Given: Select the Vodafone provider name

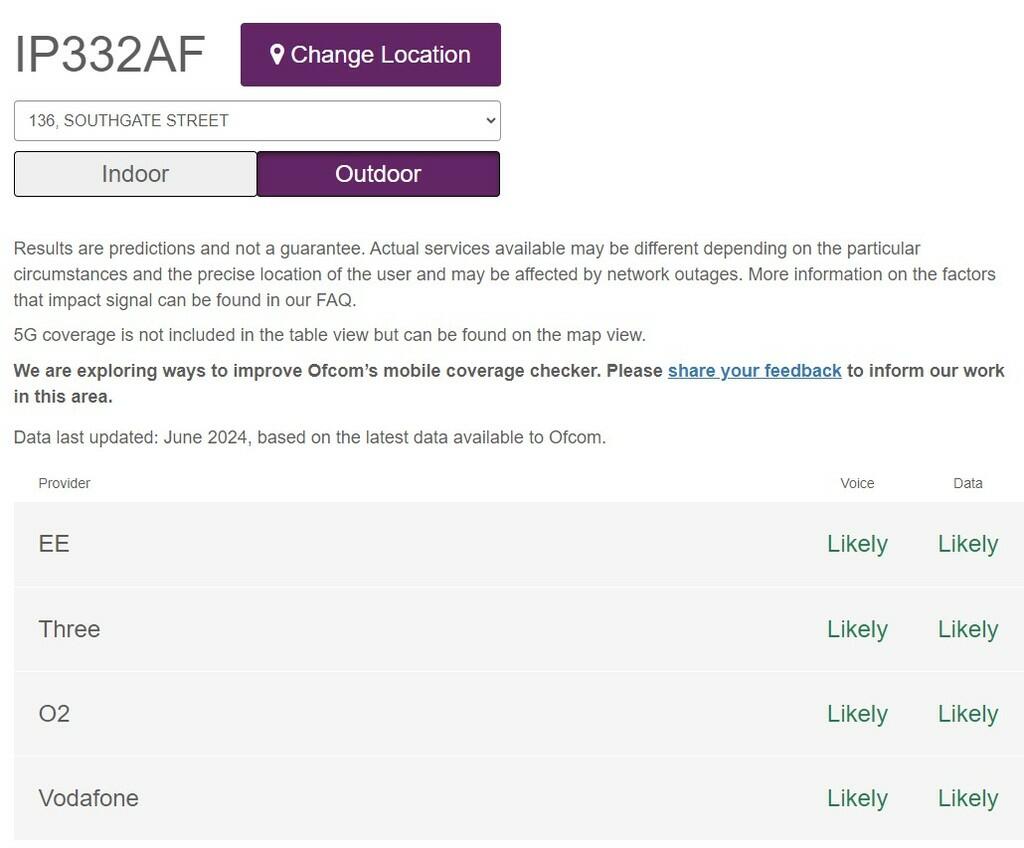Looking at the screenshot, I should tap(88, 798).
